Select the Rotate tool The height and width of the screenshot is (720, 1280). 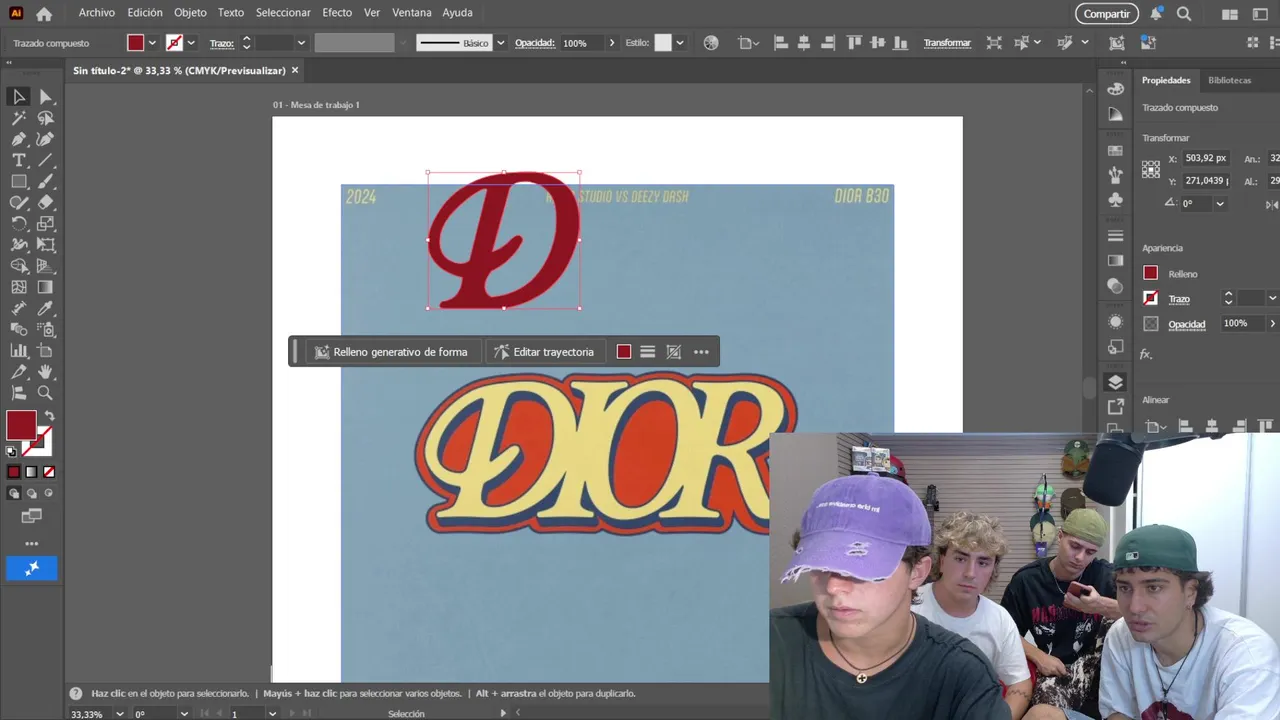pos(19,224)
